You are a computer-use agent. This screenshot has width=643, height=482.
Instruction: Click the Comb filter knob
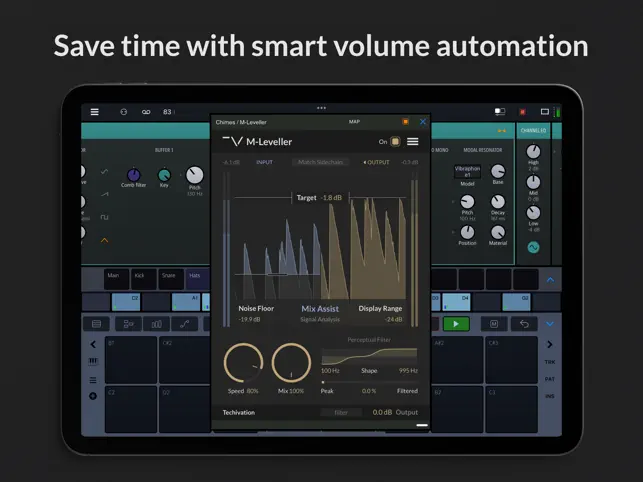click(x=134, y=175)
